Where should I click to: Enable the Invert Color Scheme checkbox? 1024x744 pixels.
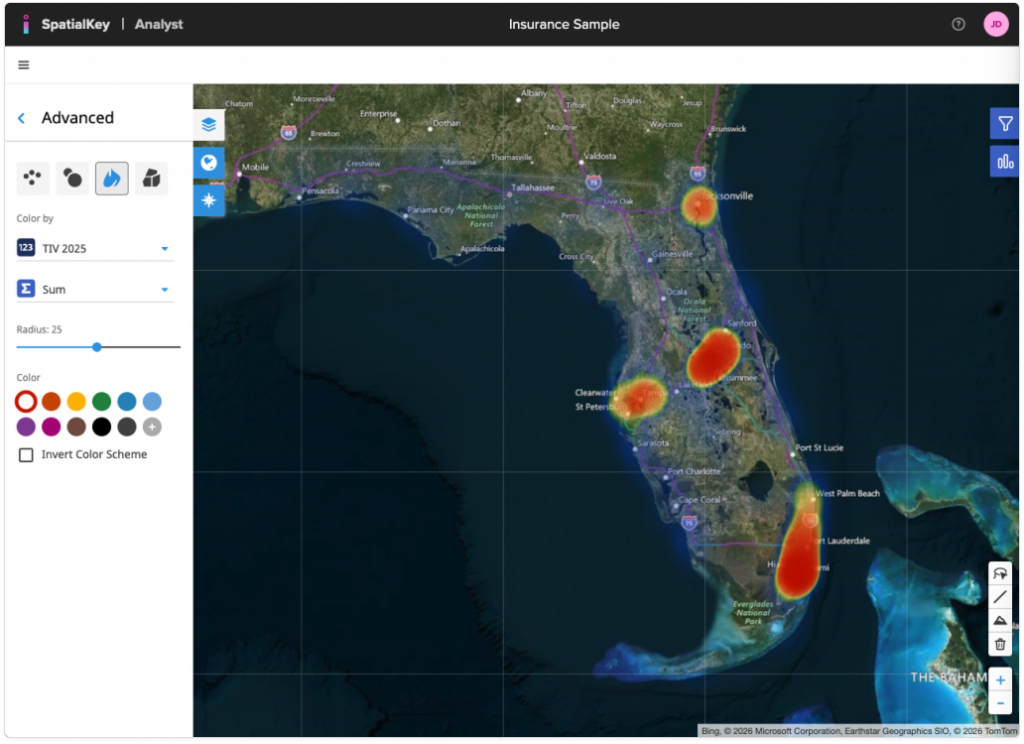coord(25,454)
